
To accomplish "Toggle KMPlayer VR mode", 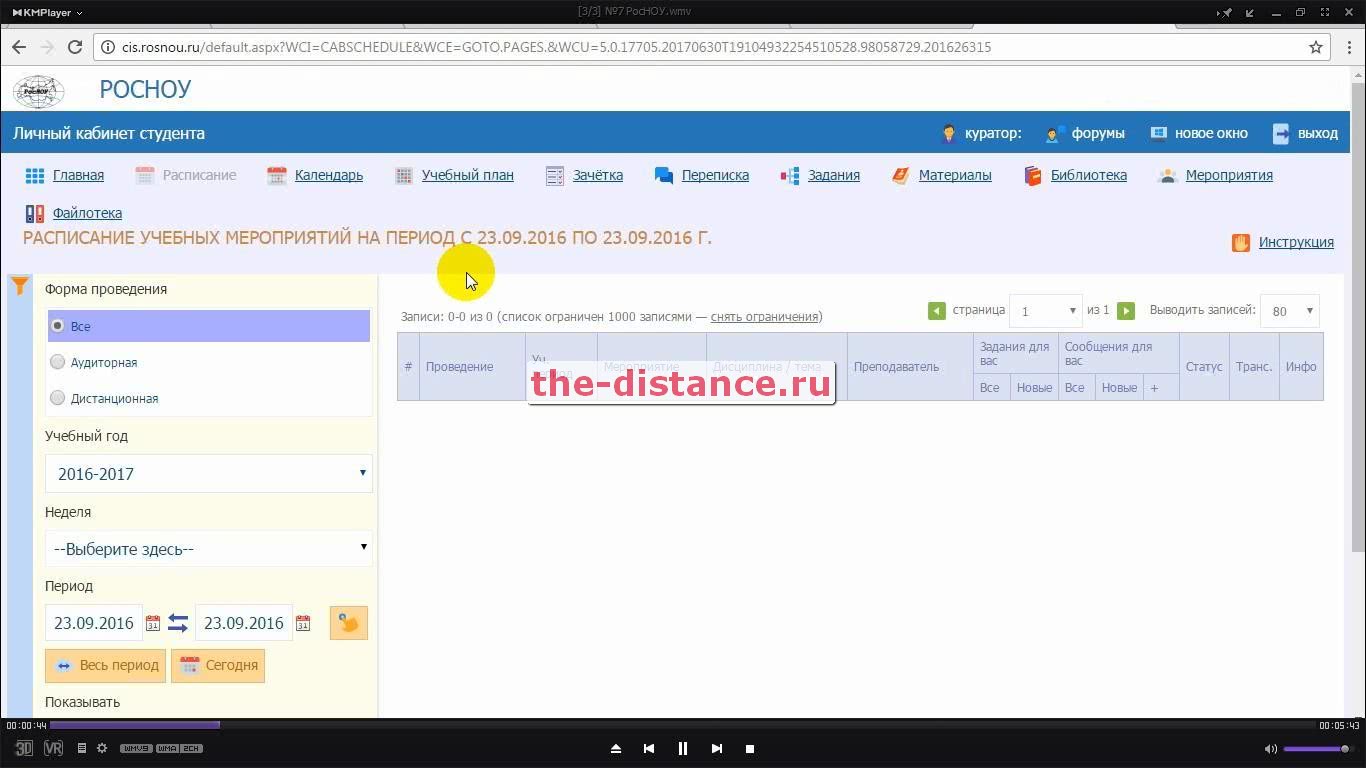I will [x=53, y=748].
